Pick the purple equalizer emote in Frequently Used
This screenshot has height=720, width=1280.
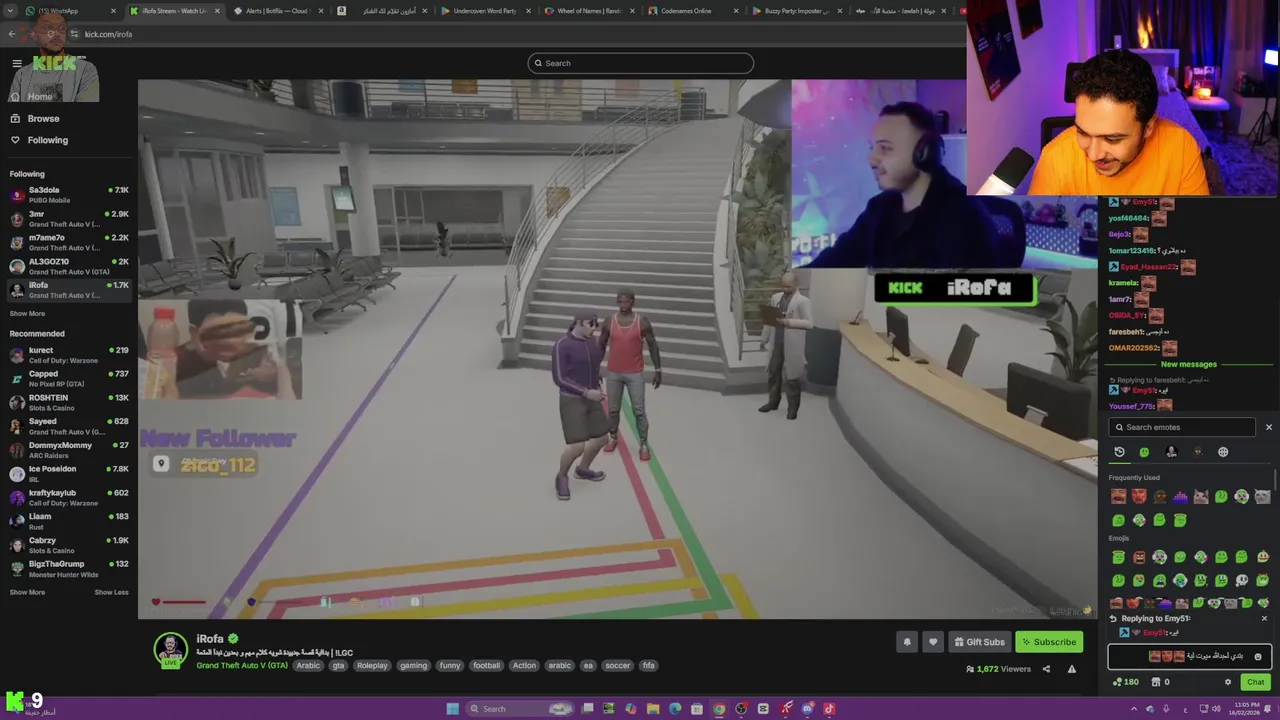(x=1180, y=496)
